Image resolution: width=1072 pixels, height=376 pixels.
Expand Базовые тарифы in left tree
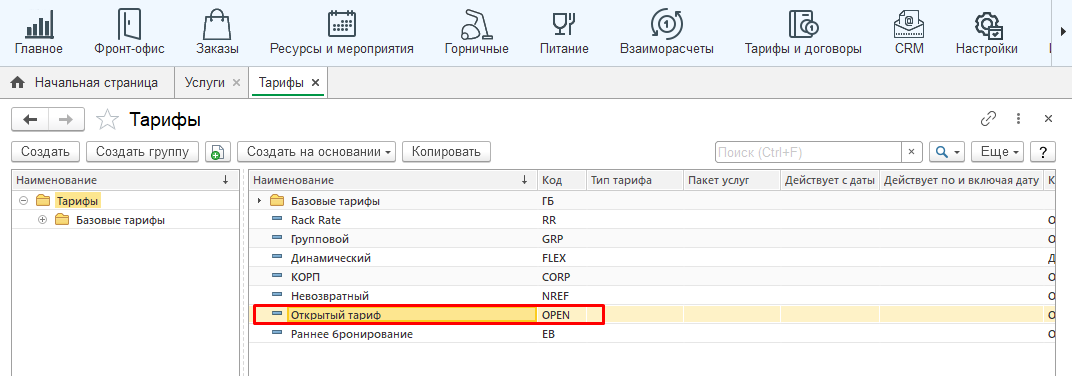42,220
